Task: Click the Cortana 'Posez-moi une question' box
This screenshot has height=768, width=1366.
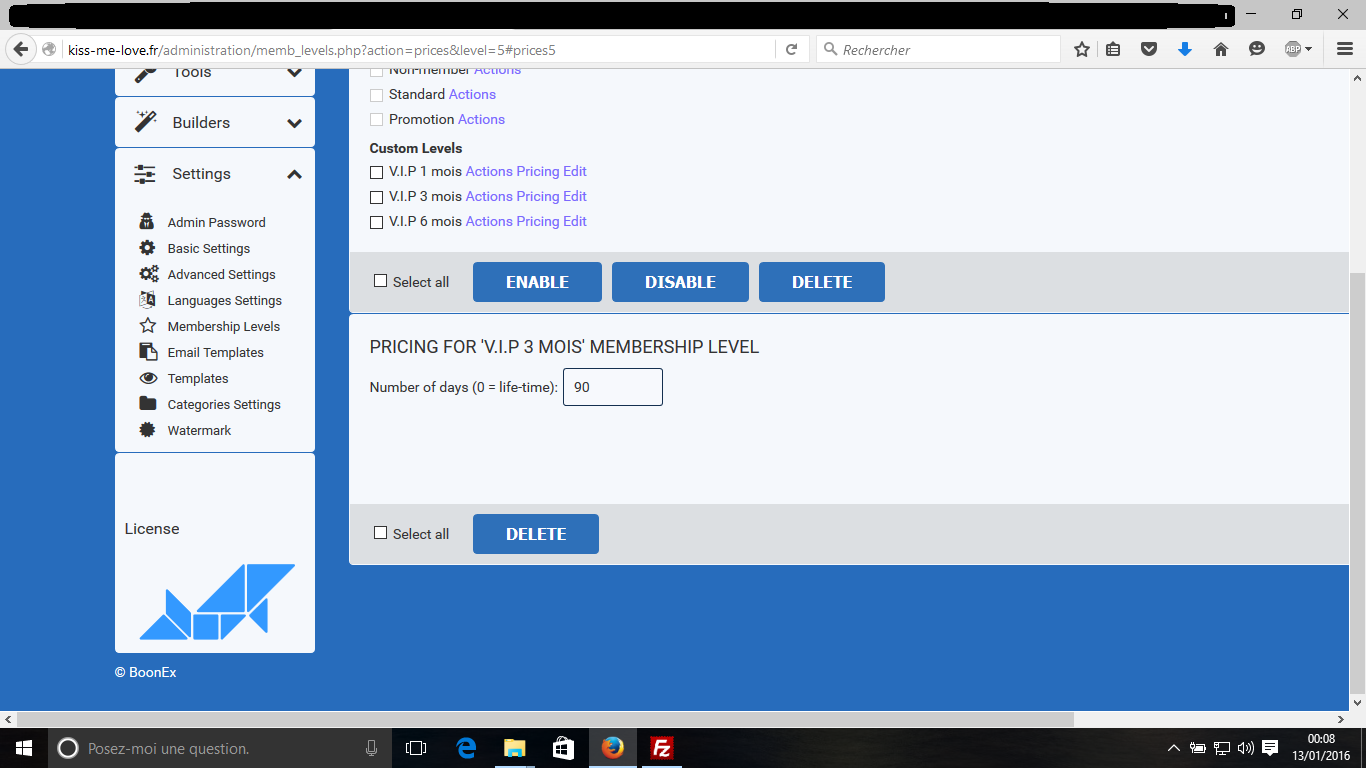Action: point(220,748)
